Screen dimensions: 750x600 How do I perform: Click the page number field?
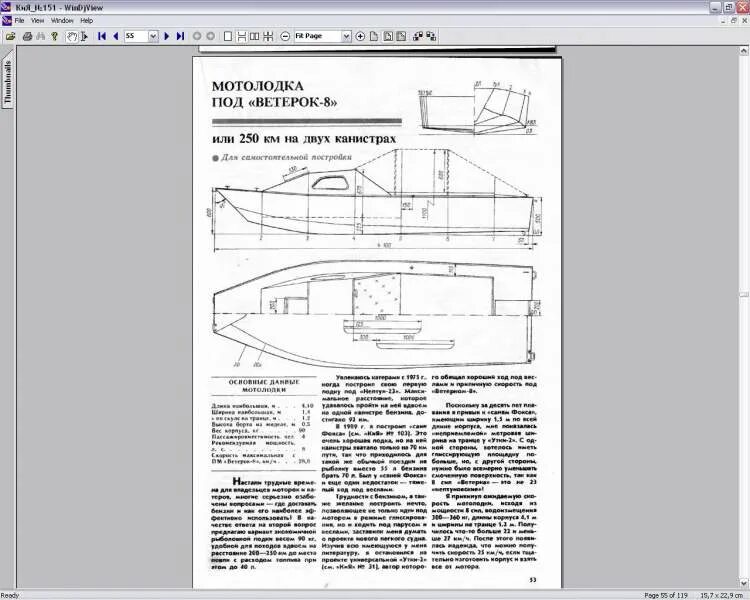136,36
